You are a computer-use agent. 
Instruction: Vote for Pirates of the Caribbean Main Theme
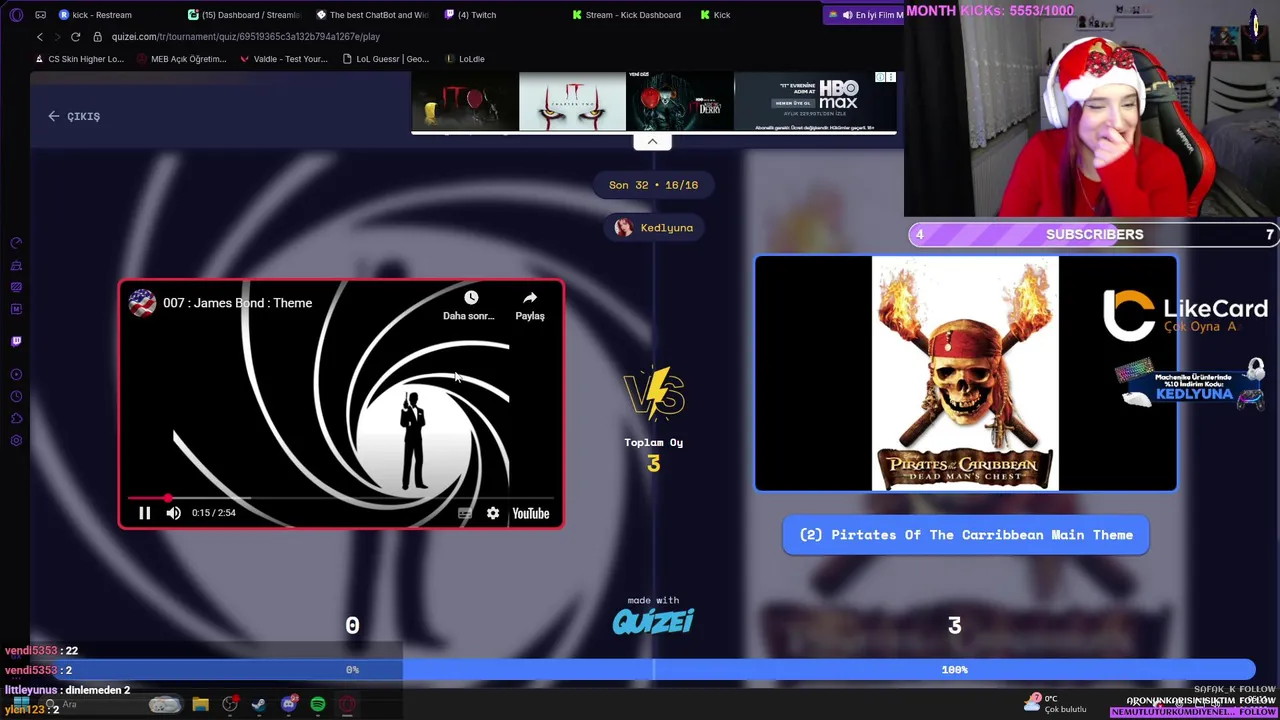[966, 535]
